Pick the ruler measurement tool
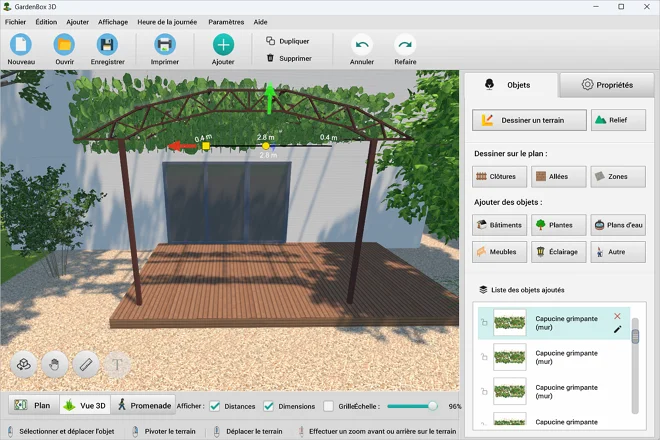Screen dimensions: 660x440 86,364
